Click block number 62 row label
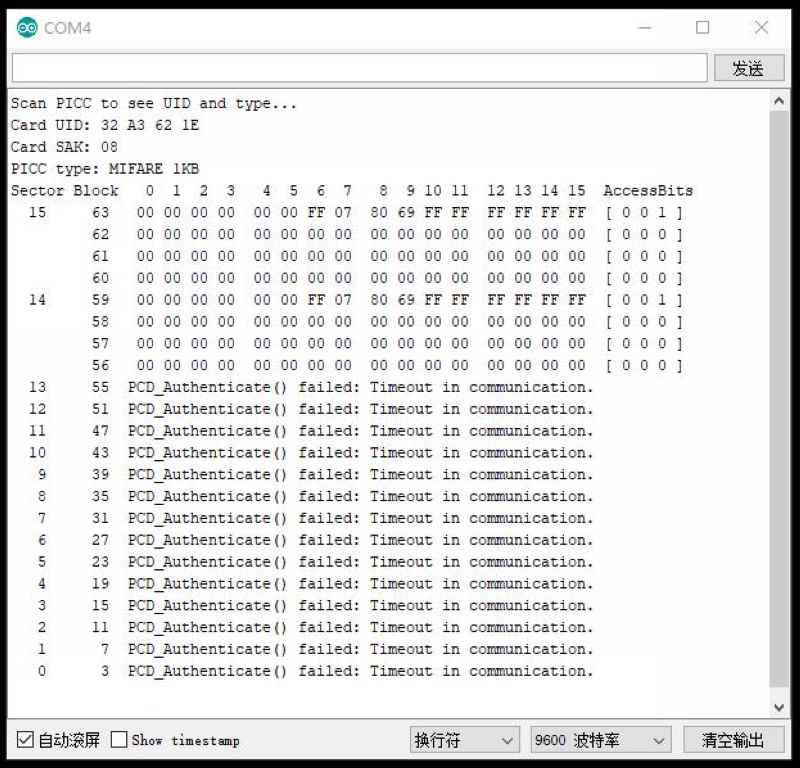800x768 pixels. 101,234
